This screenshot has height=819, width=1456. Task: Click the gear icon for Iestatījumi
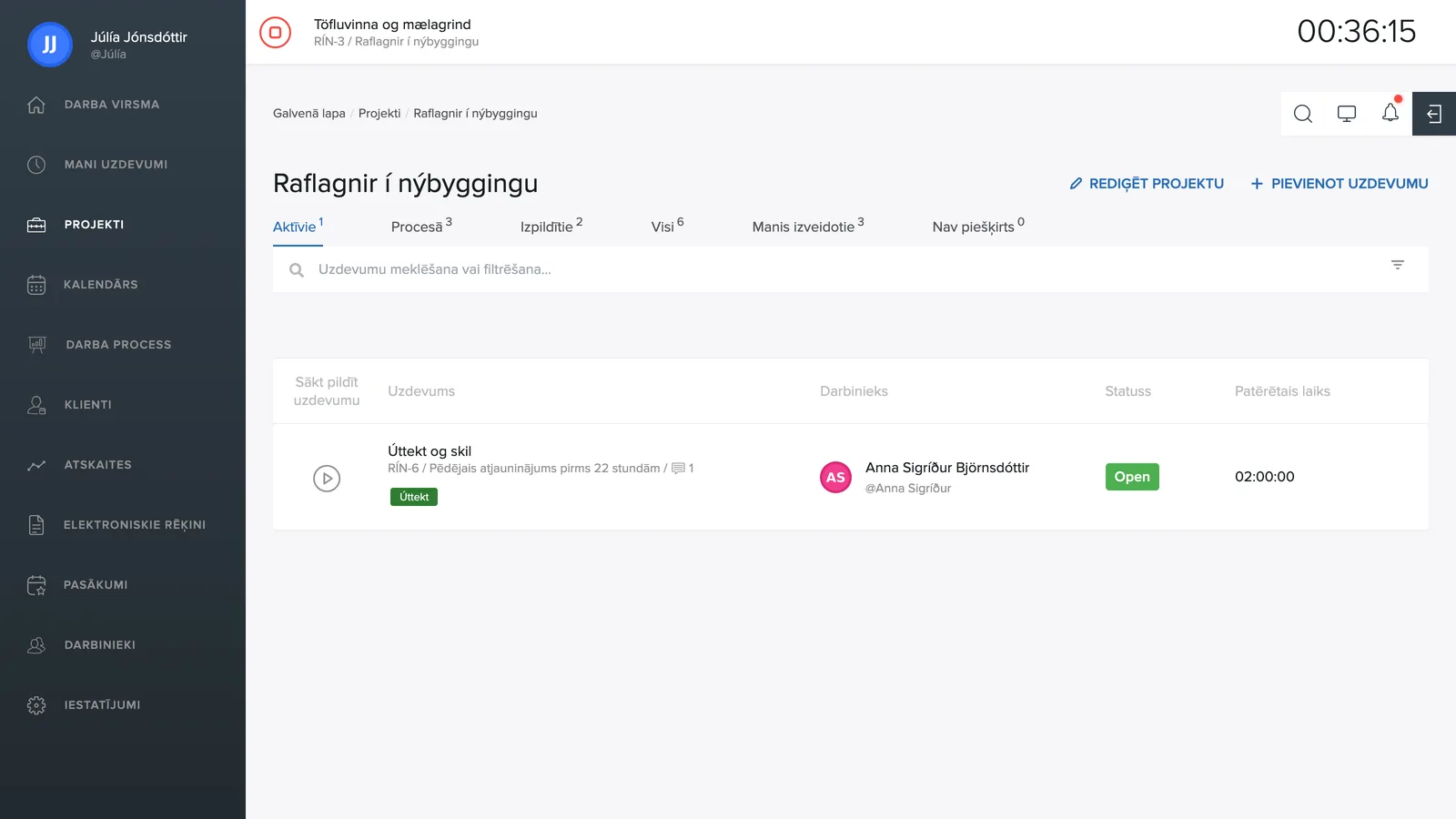pos(36,705)
